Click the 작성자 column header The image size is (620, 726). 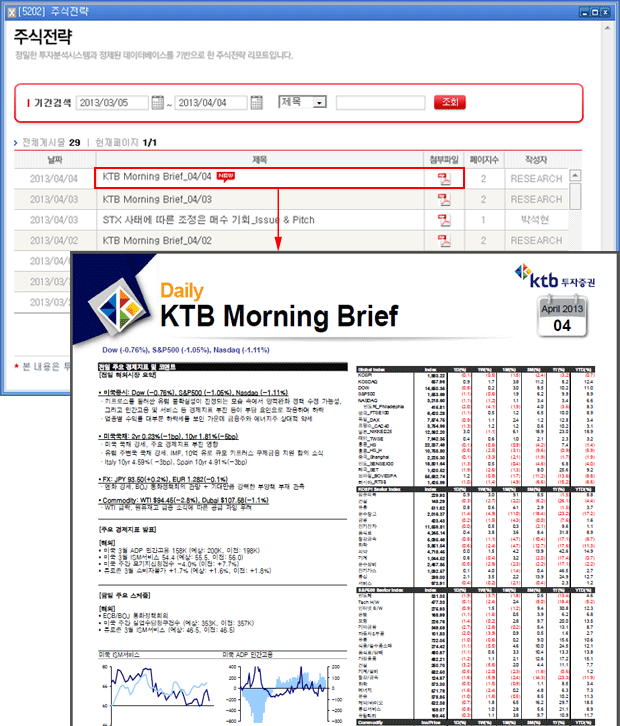[x=535, y=160]
